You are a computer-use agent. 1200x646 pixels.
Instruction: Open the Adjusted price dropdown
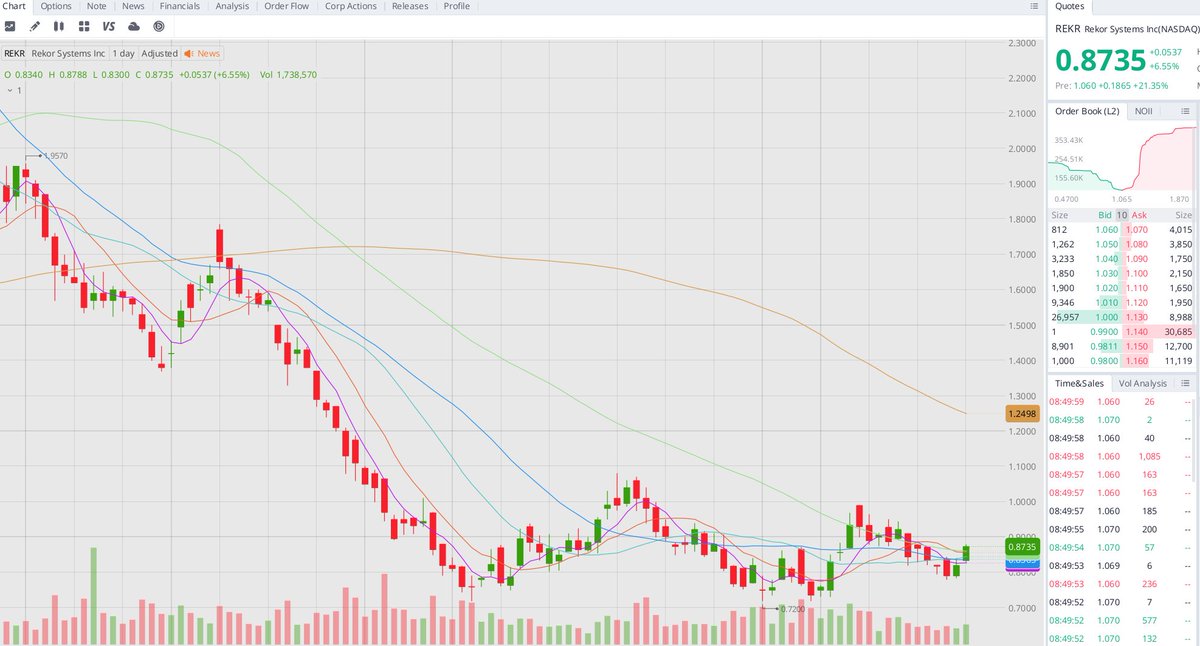tap(159, 54)
